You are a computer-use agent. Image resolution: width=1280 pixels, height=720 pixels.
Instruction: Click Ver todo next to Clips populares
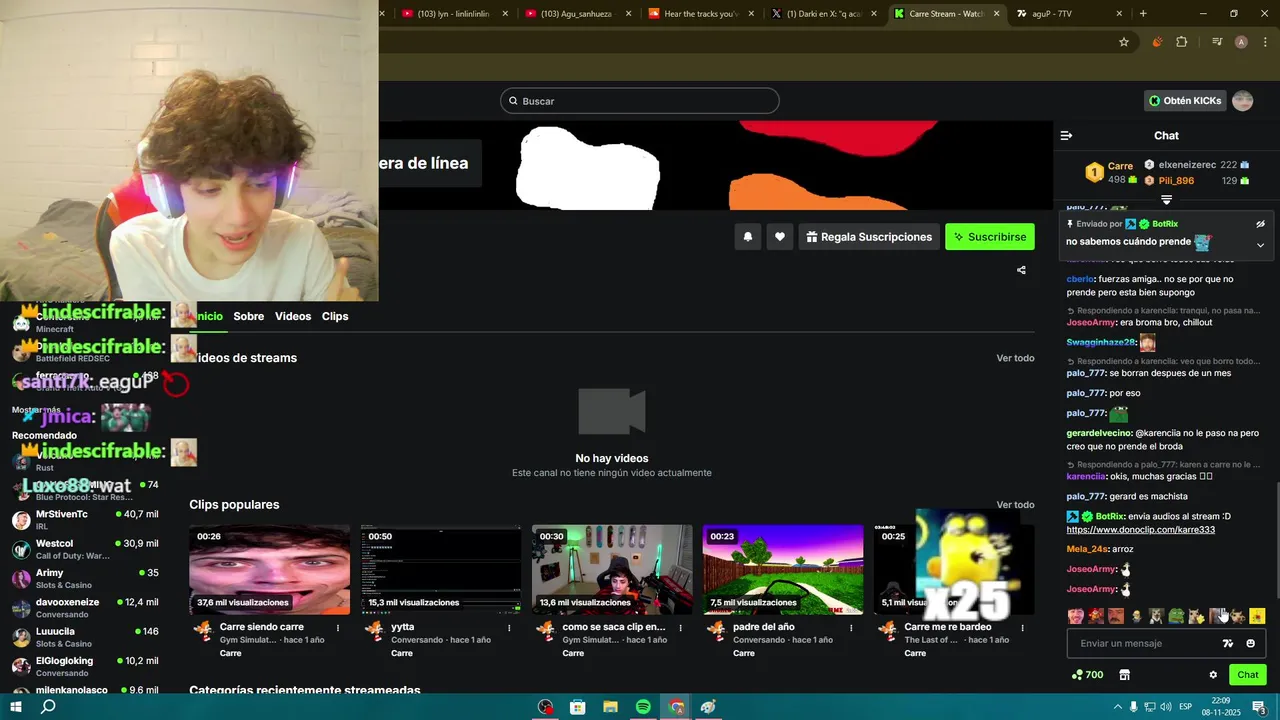click(x=1015, y=505)
